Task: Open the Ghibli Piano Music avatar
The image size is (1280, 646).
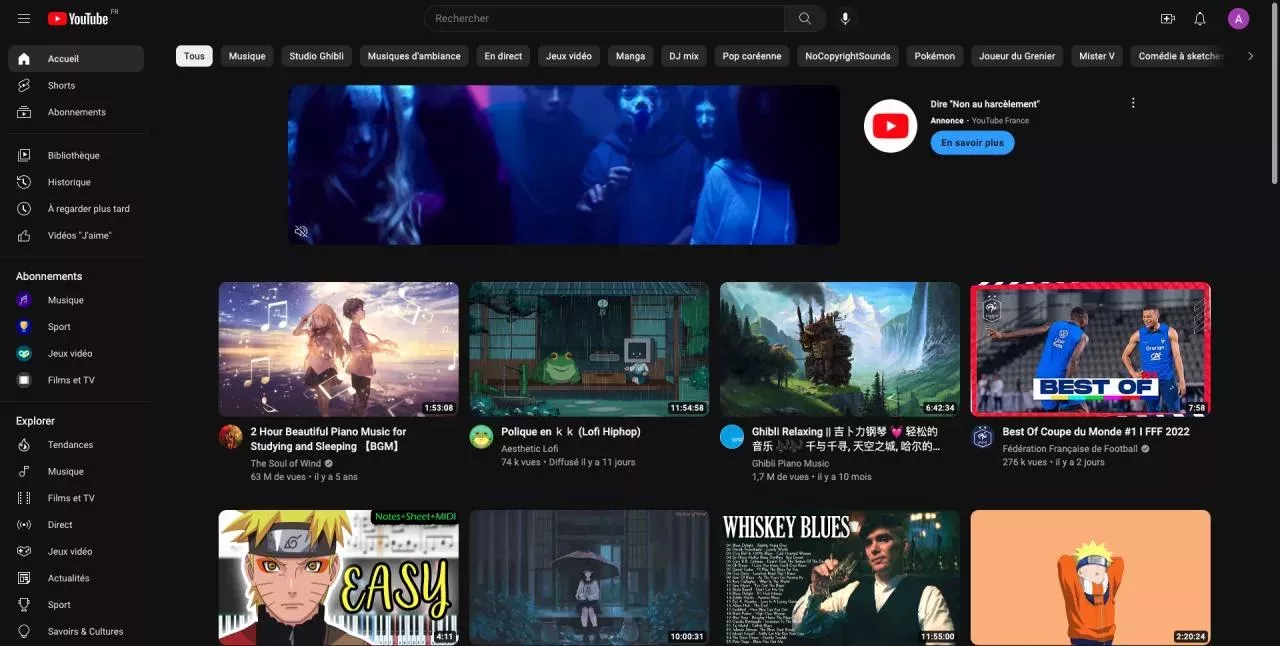Action: (x=732, y=437)
